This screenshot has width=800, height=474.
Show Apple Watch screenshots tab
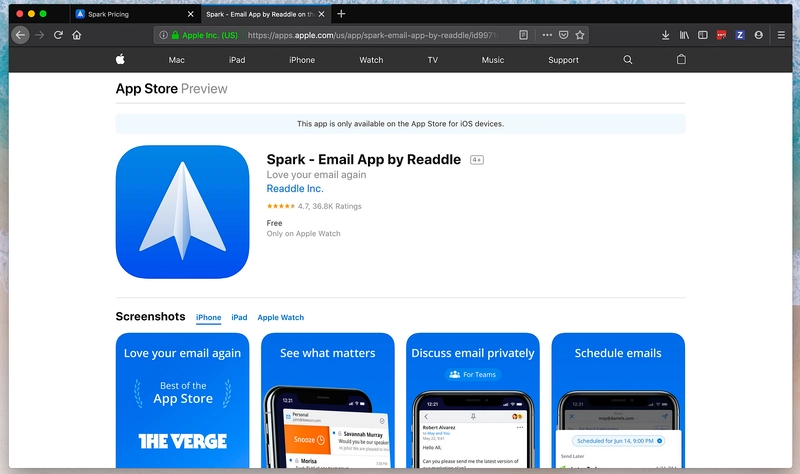281,317
